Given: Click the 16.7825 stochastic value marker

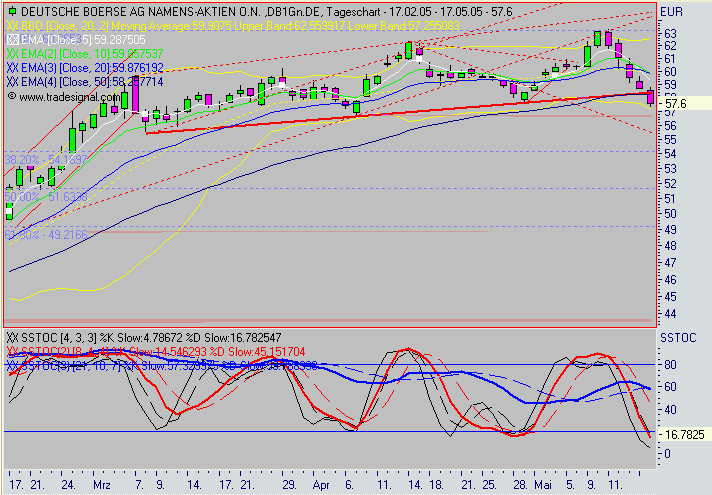Looking at the screenshot, I should 684,435.
